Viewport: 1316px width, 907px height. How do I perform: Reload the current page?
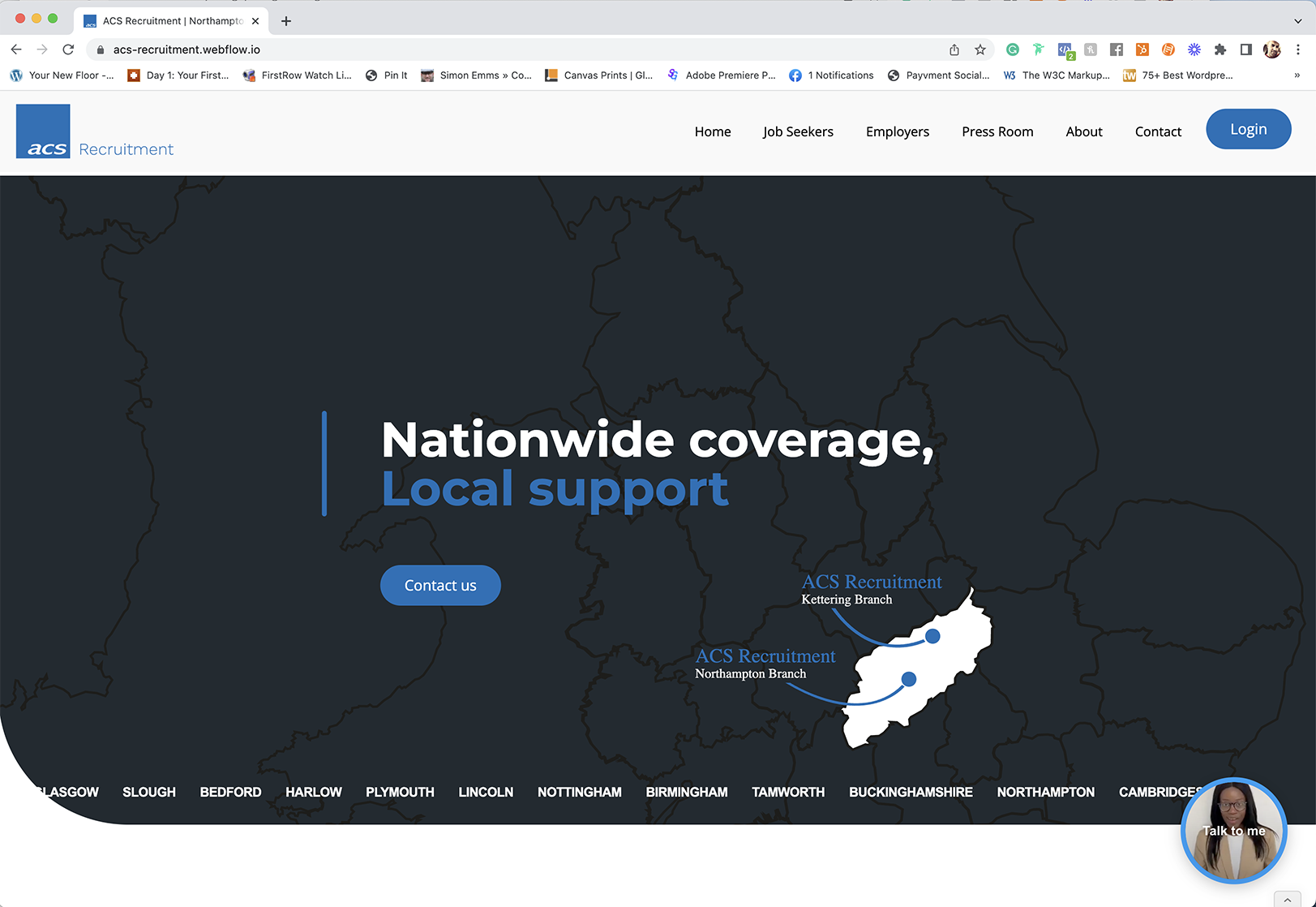click(69, 49)
